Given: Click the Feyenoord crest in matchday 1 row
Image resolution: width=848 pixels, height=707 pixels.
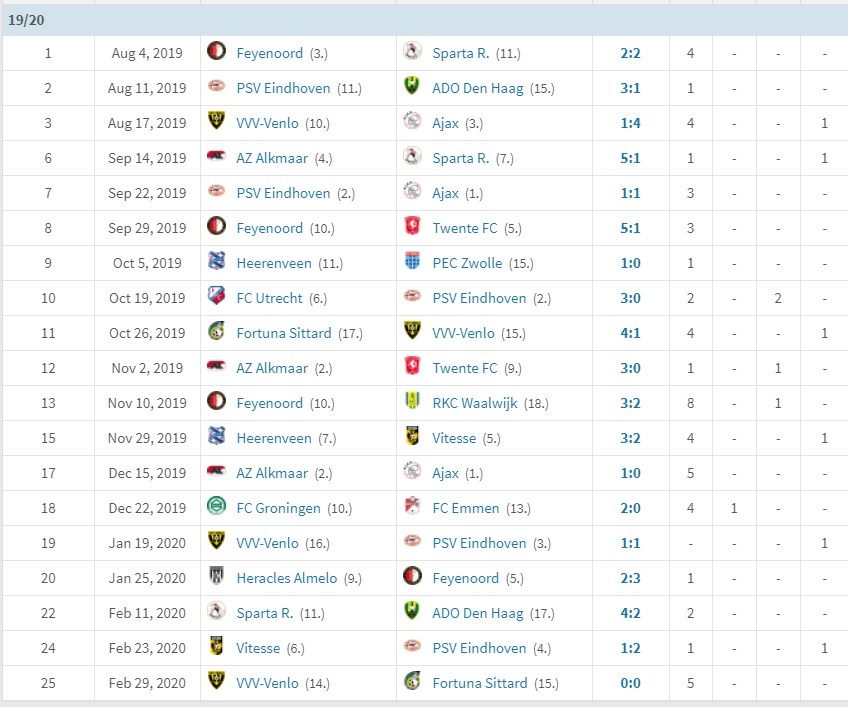Looking at the screenshot, I should (x=216, y=51).
